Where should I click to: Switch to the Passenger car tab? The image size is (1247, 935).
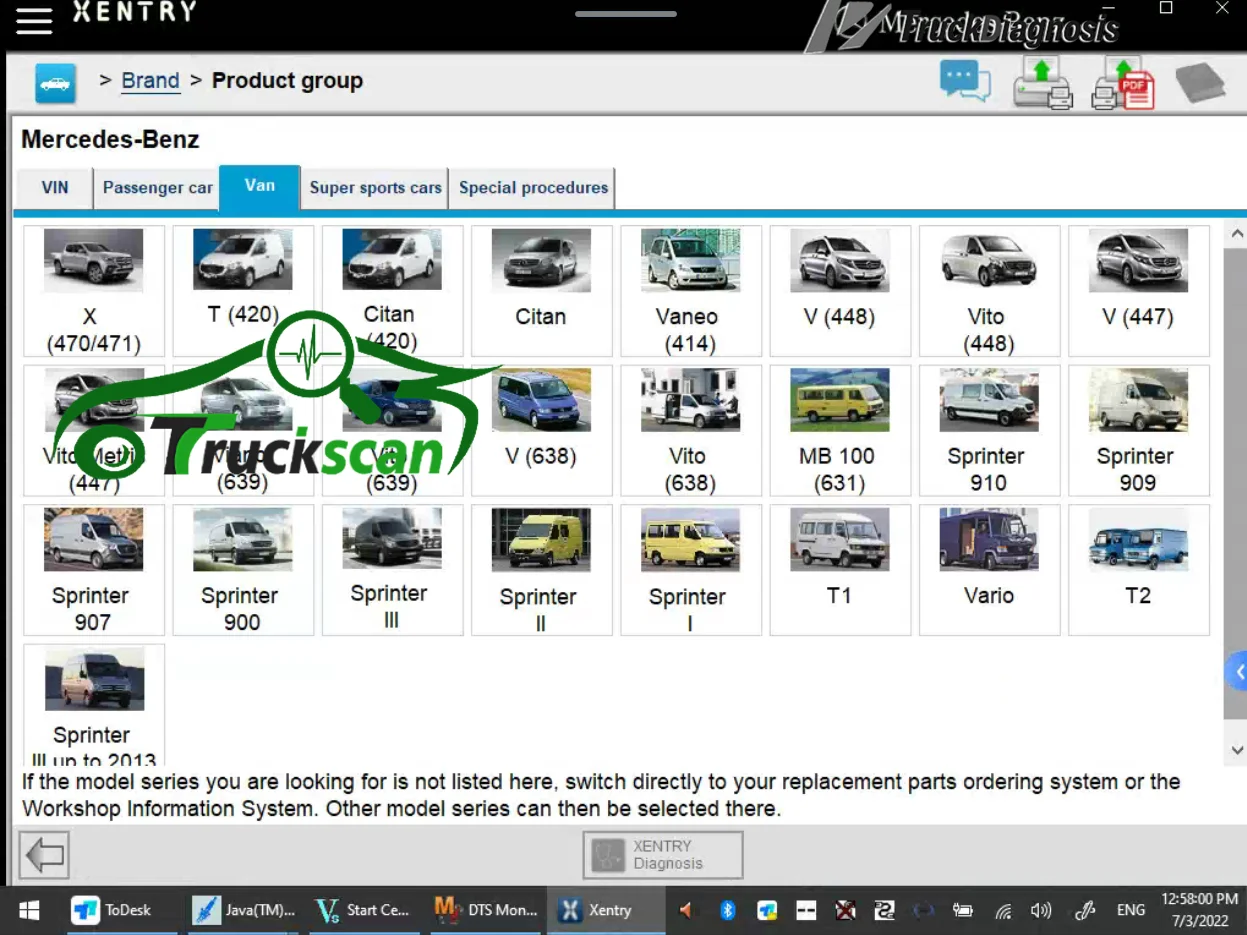tap(157, 188)
